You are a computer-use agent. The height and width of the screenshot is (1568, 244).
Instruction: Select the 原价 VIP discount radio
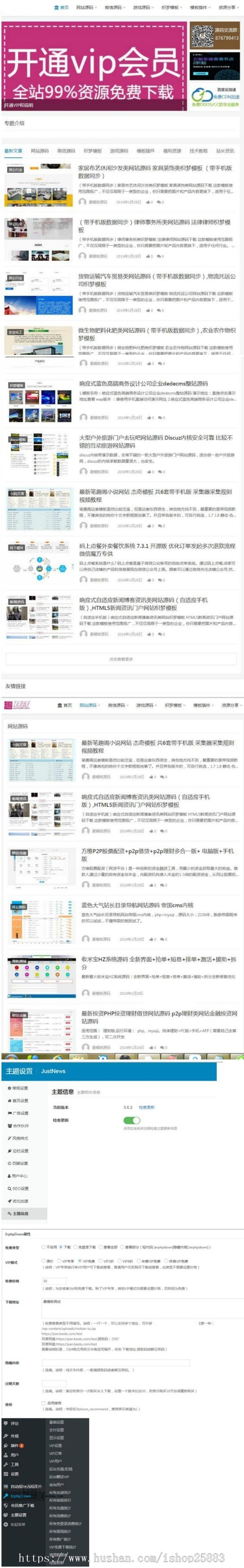44,1261
